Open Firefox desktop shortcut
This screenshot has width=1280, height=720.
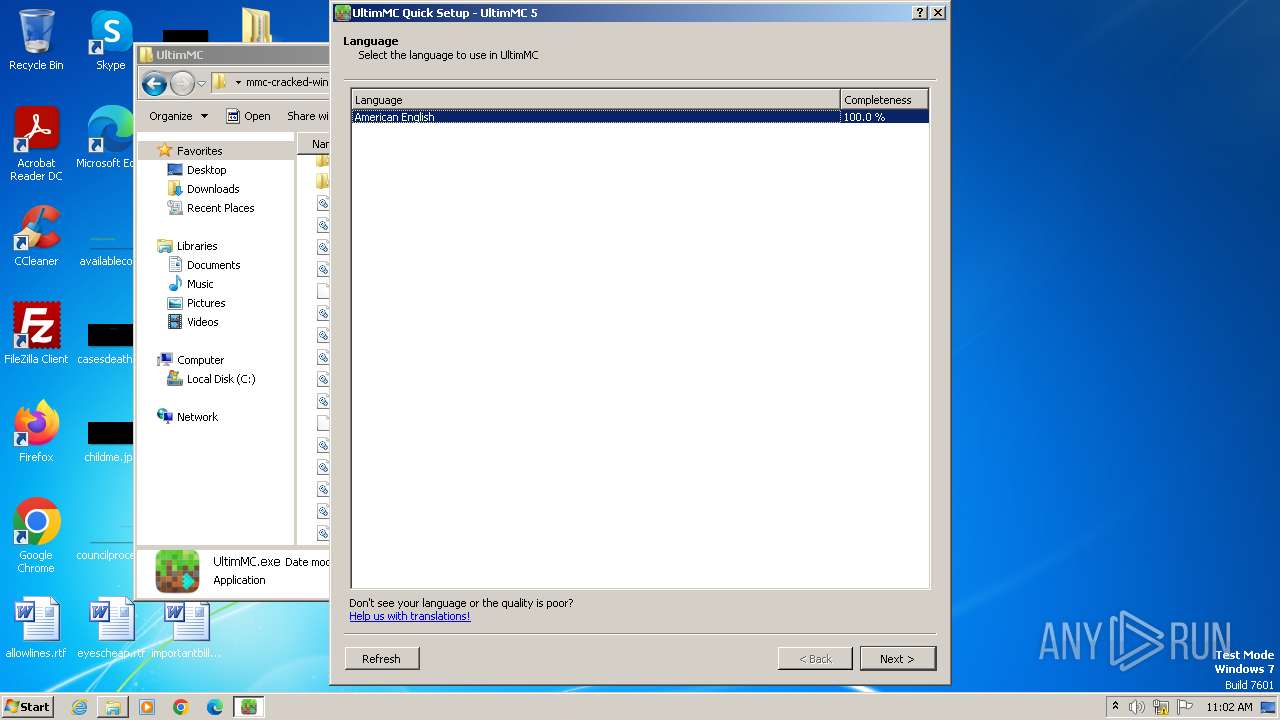[x=36, y=432]
